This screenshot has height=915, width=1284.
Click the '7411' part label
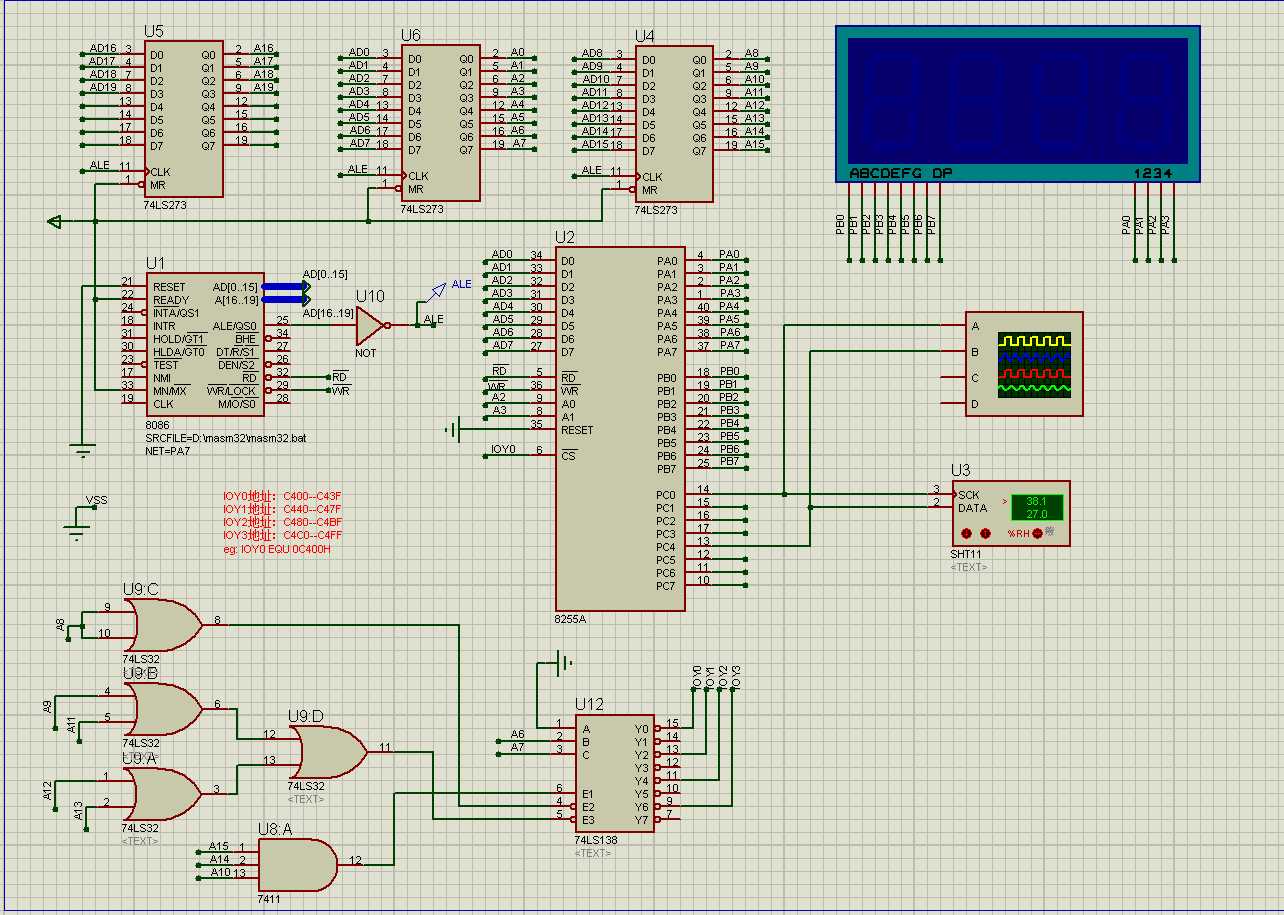(270, 900)
